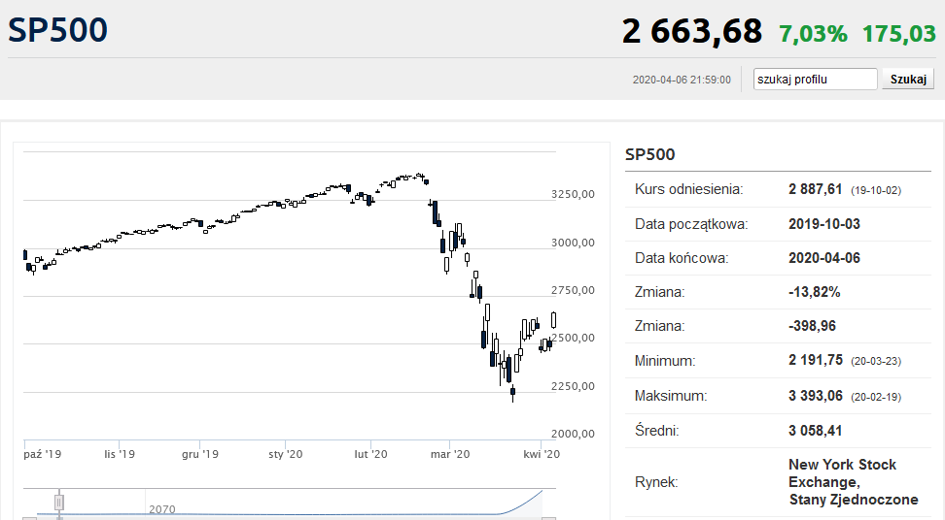Click the 2 663,68 current price value

tap(692, 32)
